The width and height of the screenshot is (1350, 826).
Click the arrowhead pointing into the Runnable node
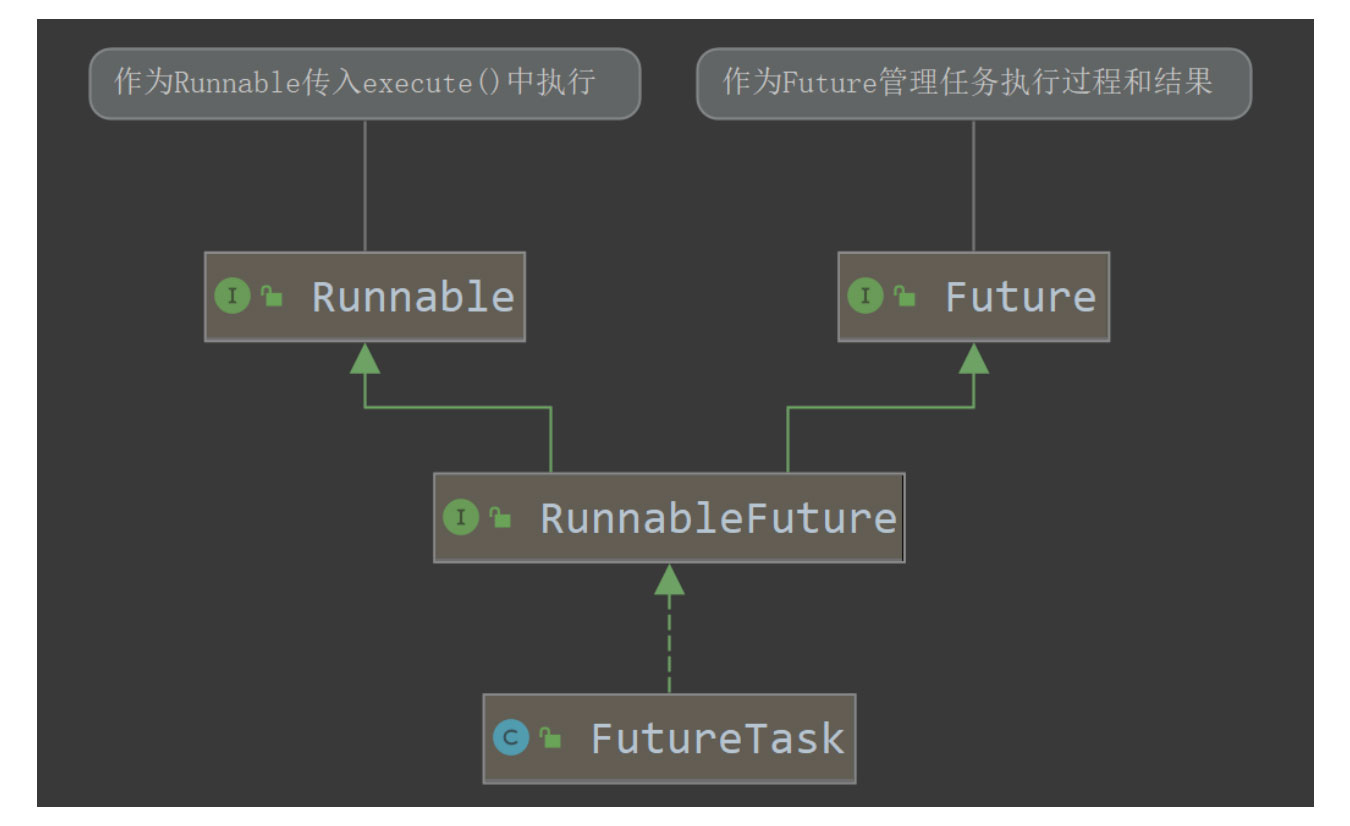point(365,359)
